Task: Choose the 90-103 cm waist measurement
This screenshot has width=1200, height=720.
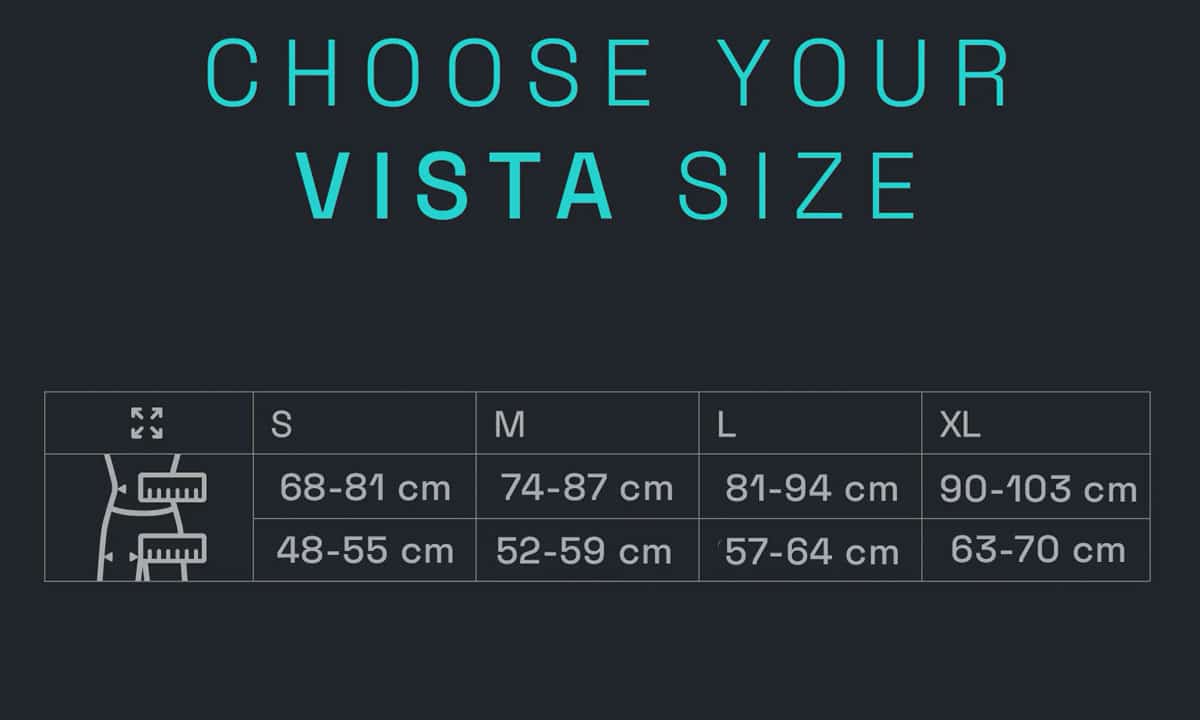Action: click(1038, 489)
